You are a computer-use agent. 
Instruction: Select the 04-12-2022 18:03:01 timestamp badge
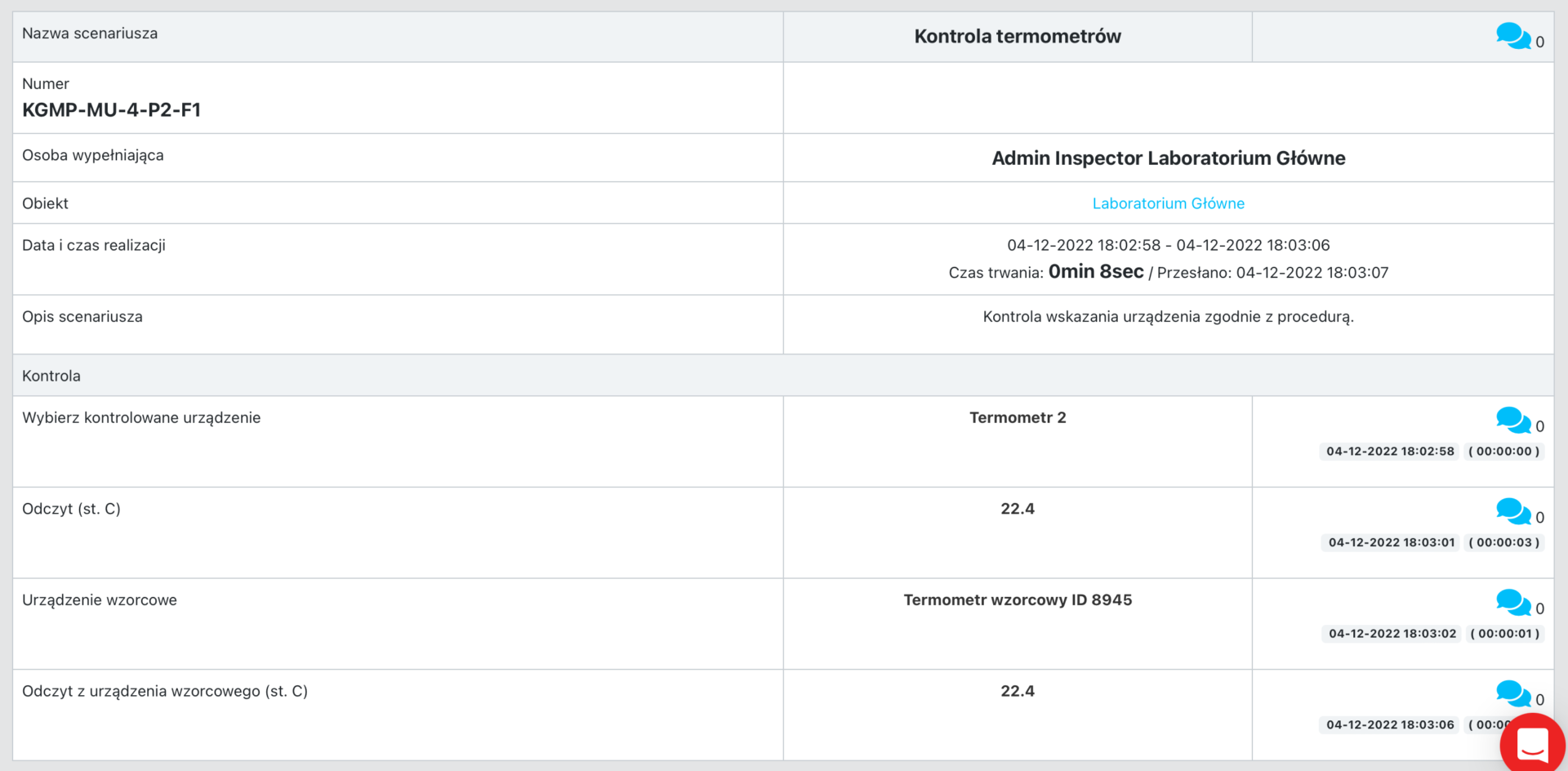tap(1392, 542)
